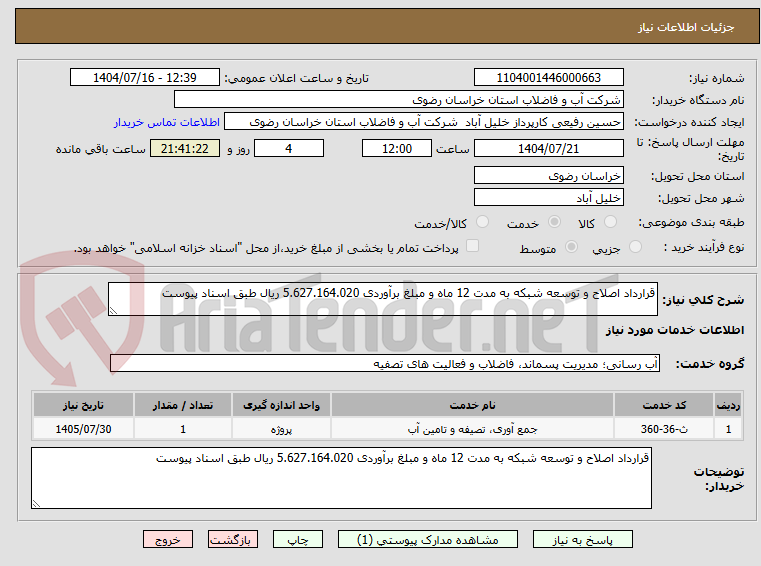This screenshot has height=566, width=761.
Task: Click the خروج exit button
Action: coord(167,540)
